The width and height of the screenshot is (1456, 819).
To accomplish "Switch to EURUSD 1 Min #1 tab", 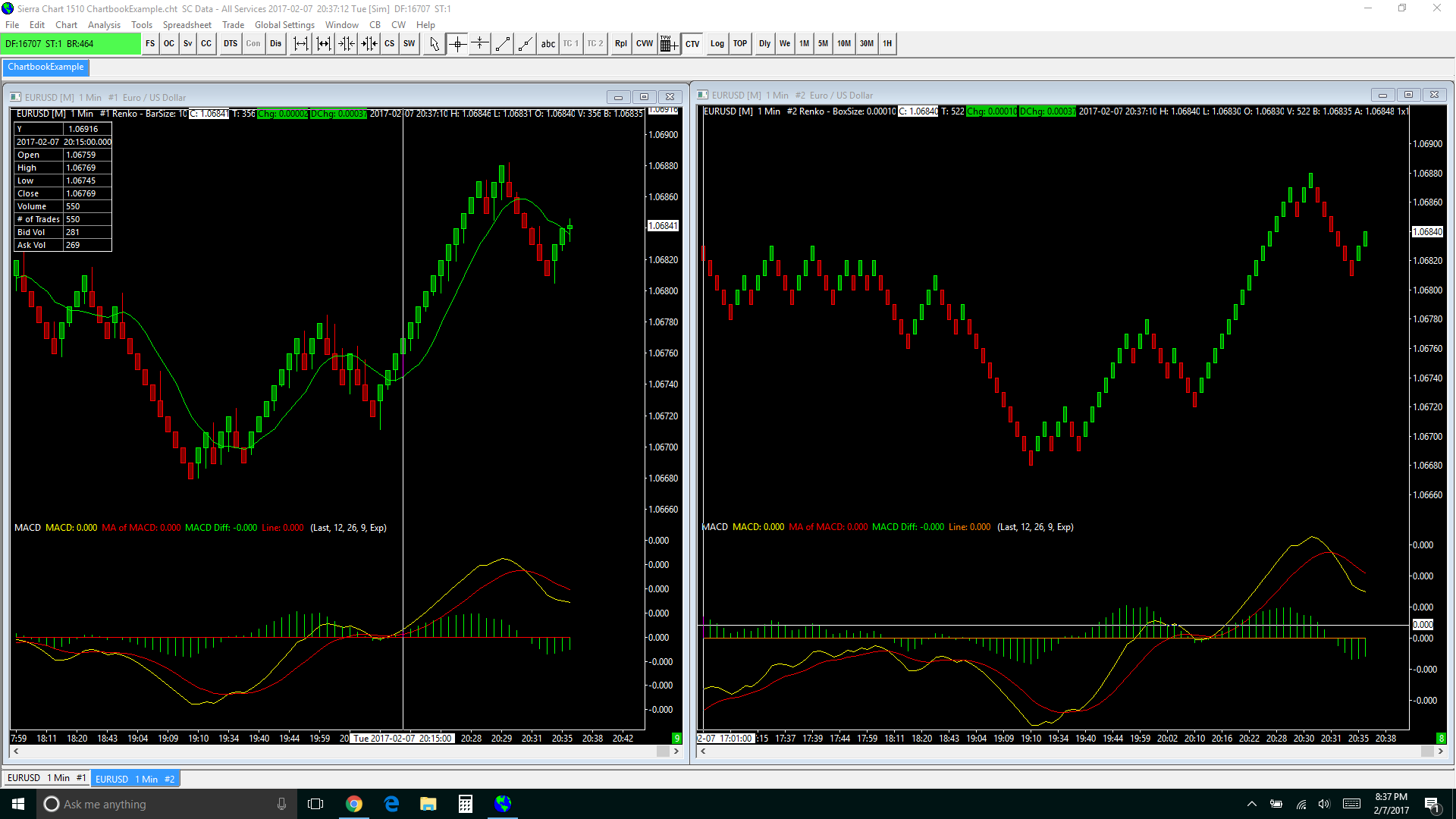I will (46, 778).
